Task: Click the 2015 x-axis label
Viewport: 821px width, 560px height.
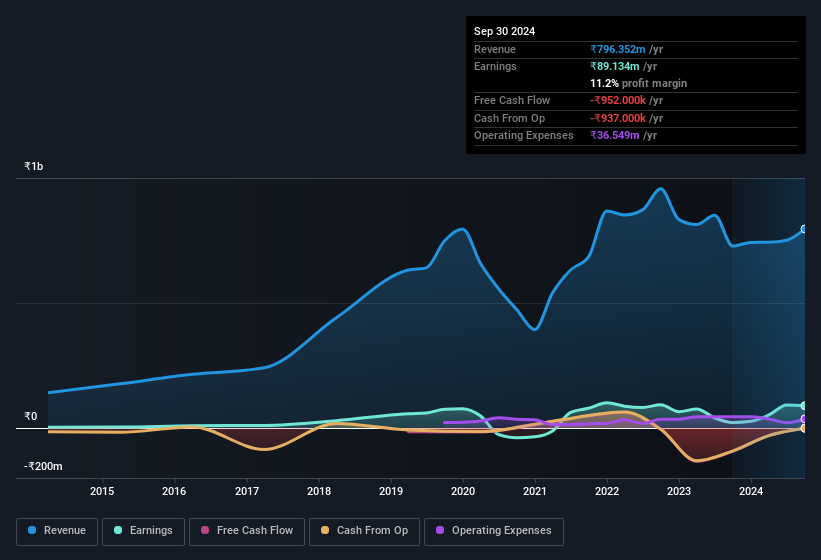Action: 102,491
